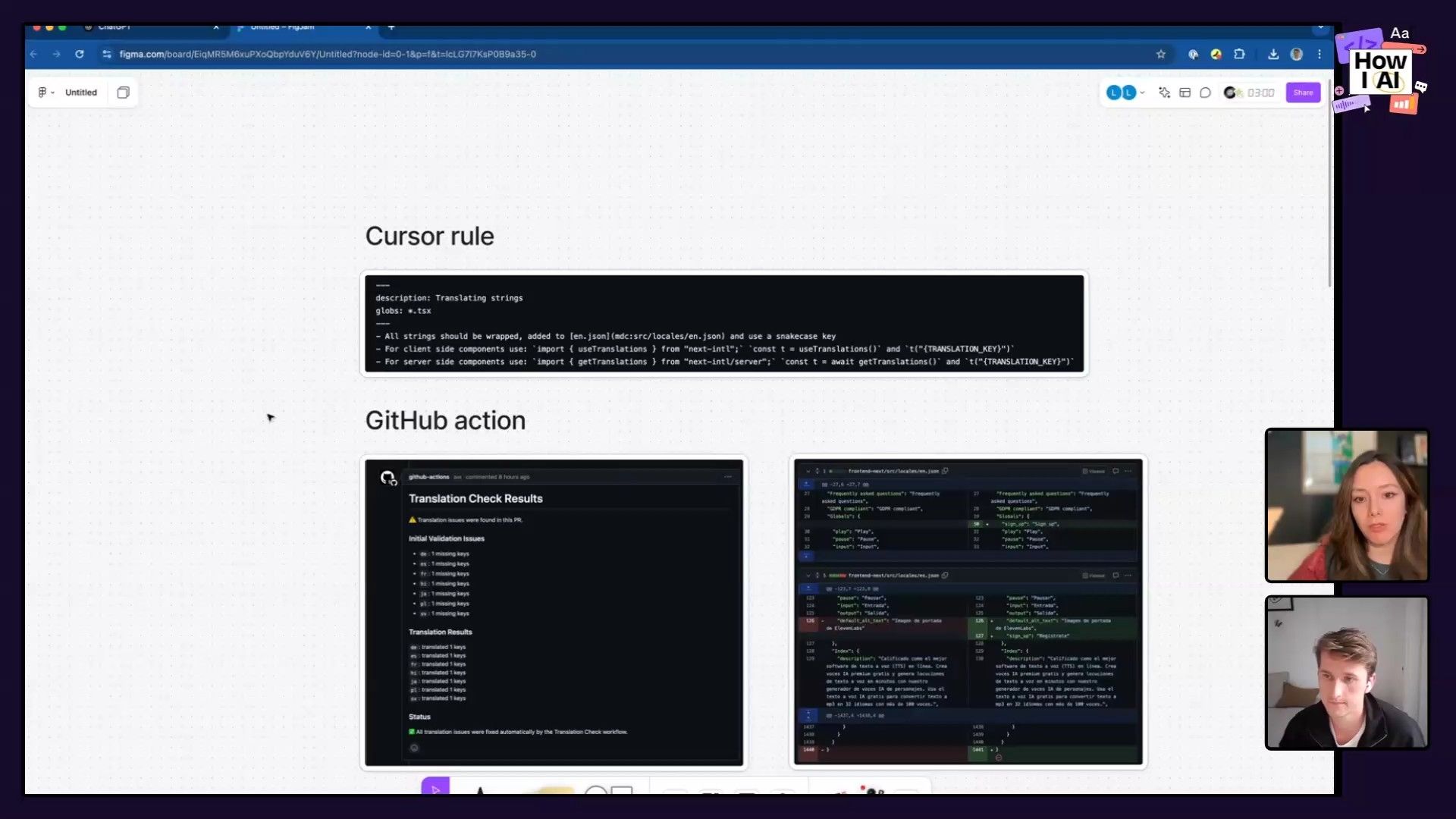The image size is (1456, 819).
Task: Select the marker pen tool in bottom toolbar
Action: pos(479,789)
